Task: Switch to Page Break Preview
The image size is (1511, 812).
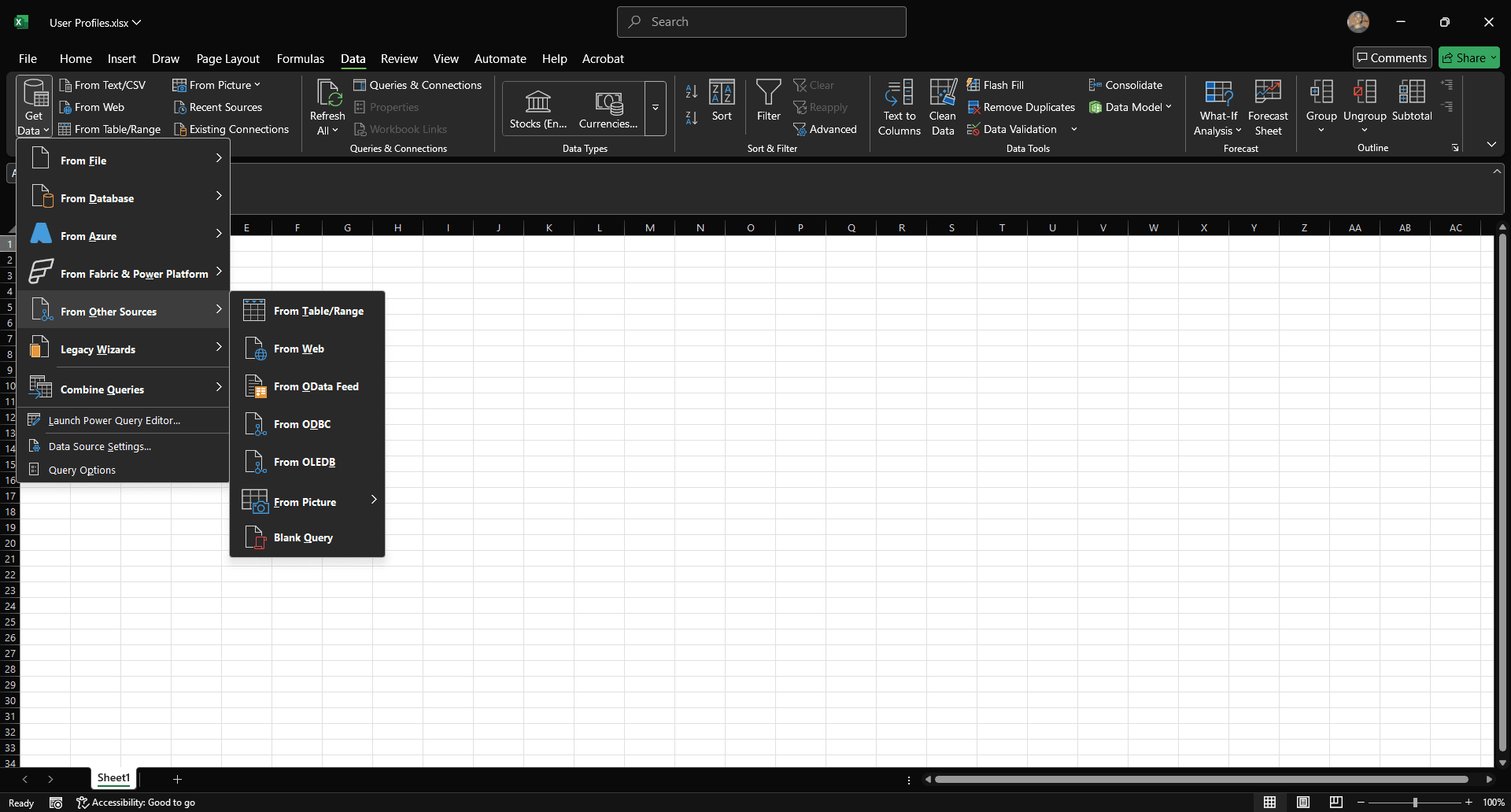Action: coord(1336,802)
